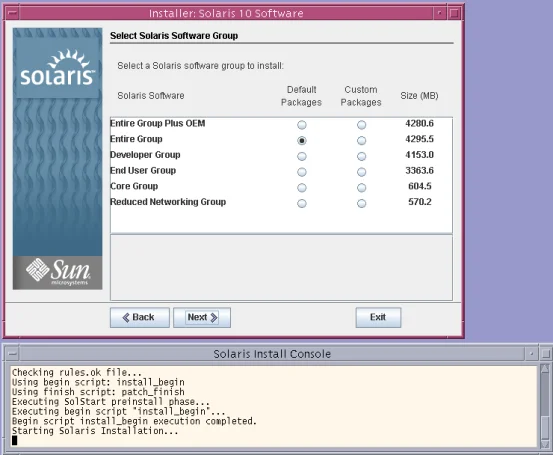Go back with the Back button
Viewport: 553px width, 455px height.
tap(140, 317)
